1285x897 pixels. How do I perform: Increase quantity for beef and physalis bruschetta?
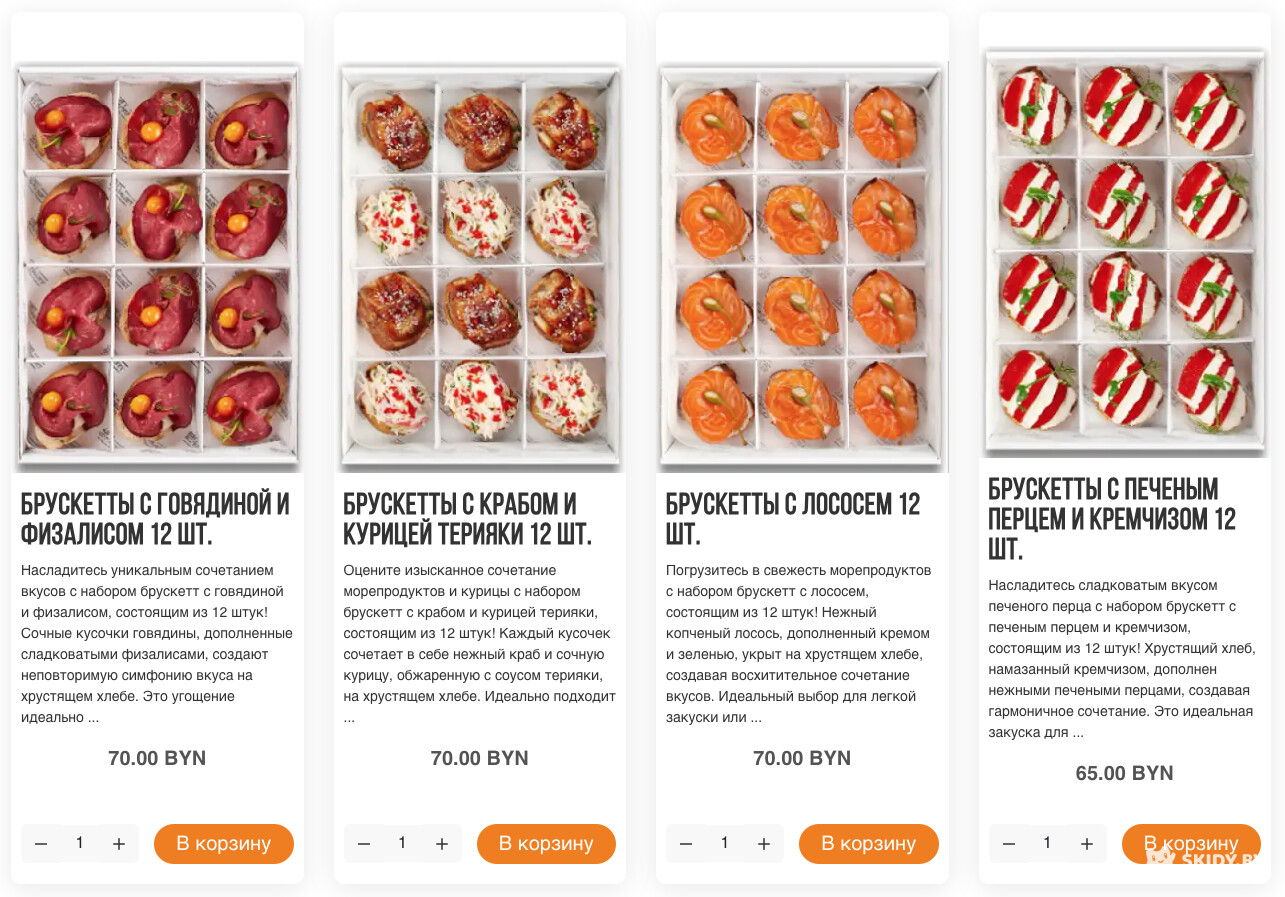pyautogui.click(x=119, y=844)
